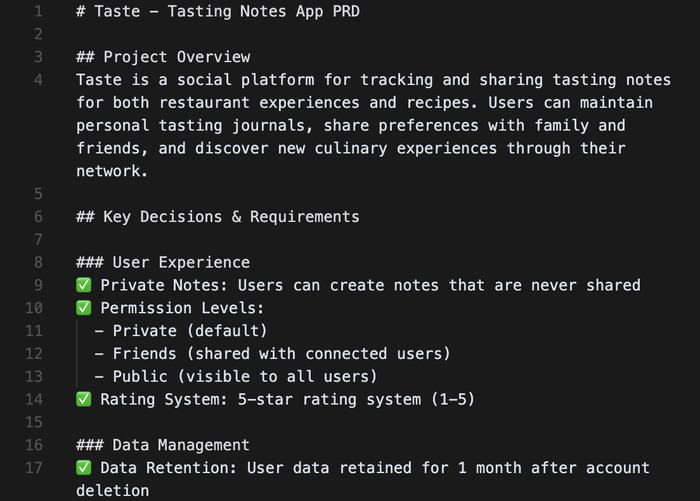Click the word 'network.' ending the overview paragraph
The height and width of the screenshot is (501, 700).
click(x=111, y=171)
